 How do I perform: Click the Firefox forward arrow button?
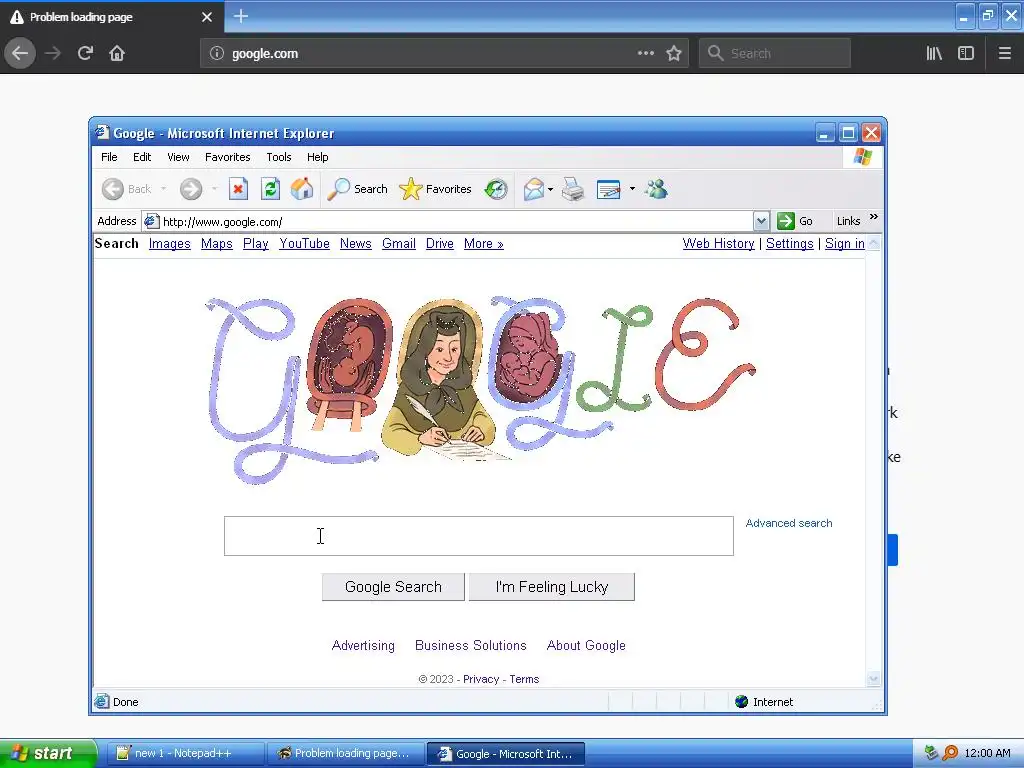[x=53, y=53]
